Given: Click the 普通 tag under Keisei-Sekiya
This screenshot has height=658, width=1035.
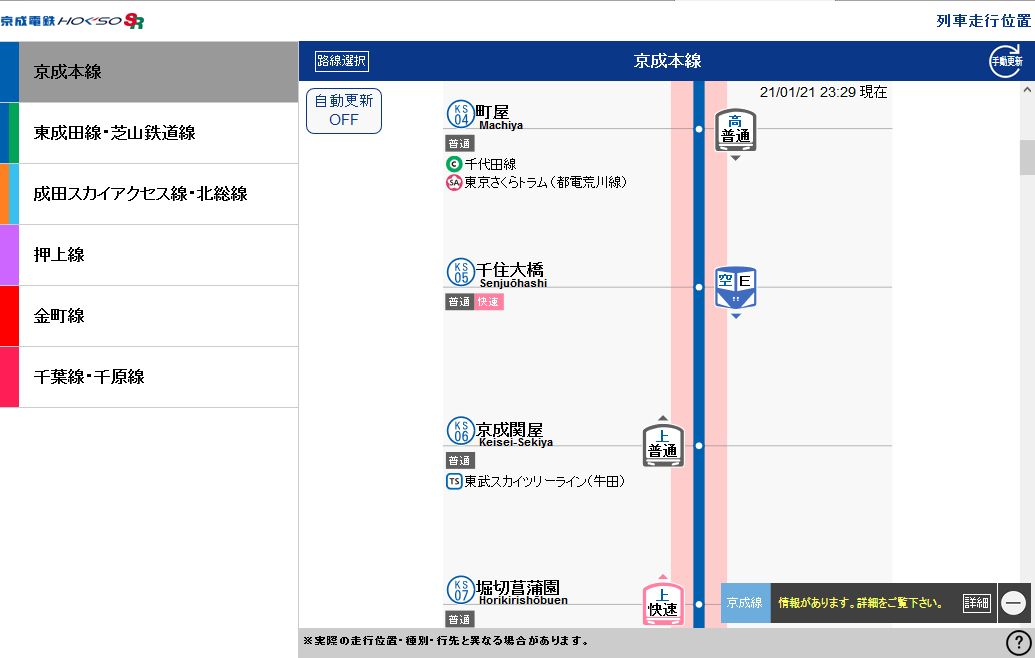Looking at the screenshot, I should coord(459,460).
